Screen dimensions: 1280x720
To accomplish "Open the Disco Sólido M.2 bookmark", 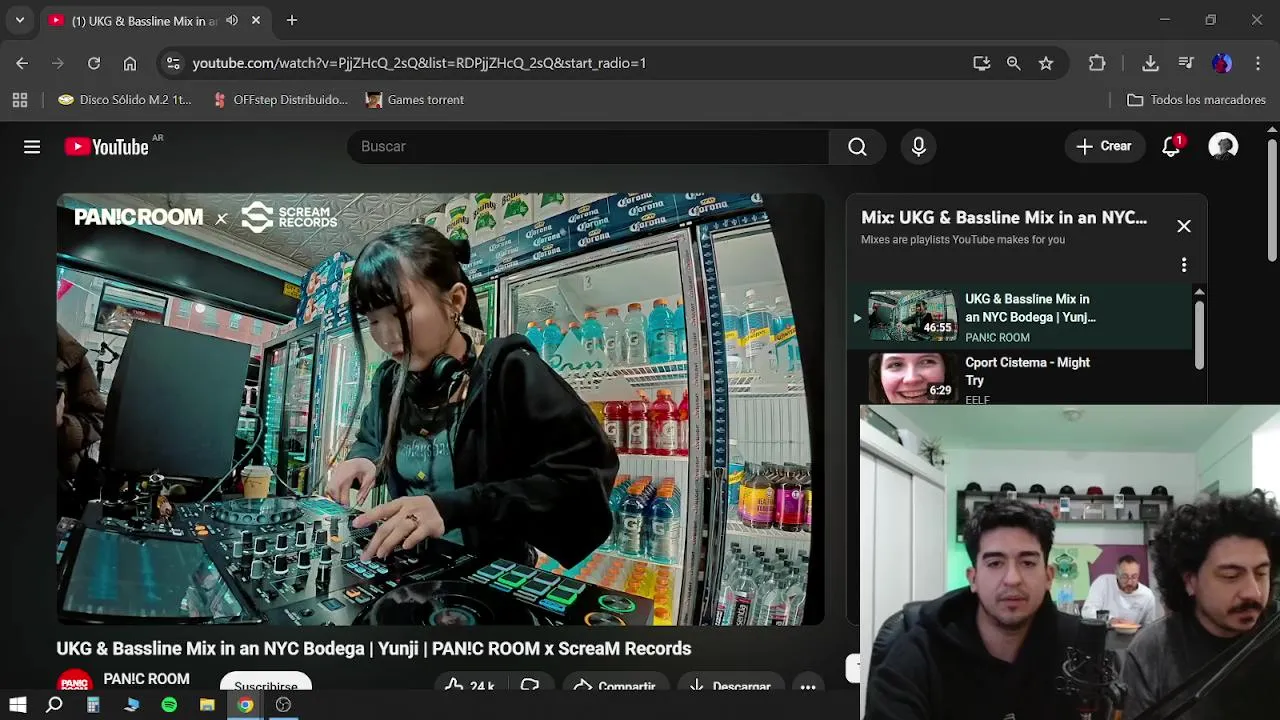I will [x=125, y=100].
